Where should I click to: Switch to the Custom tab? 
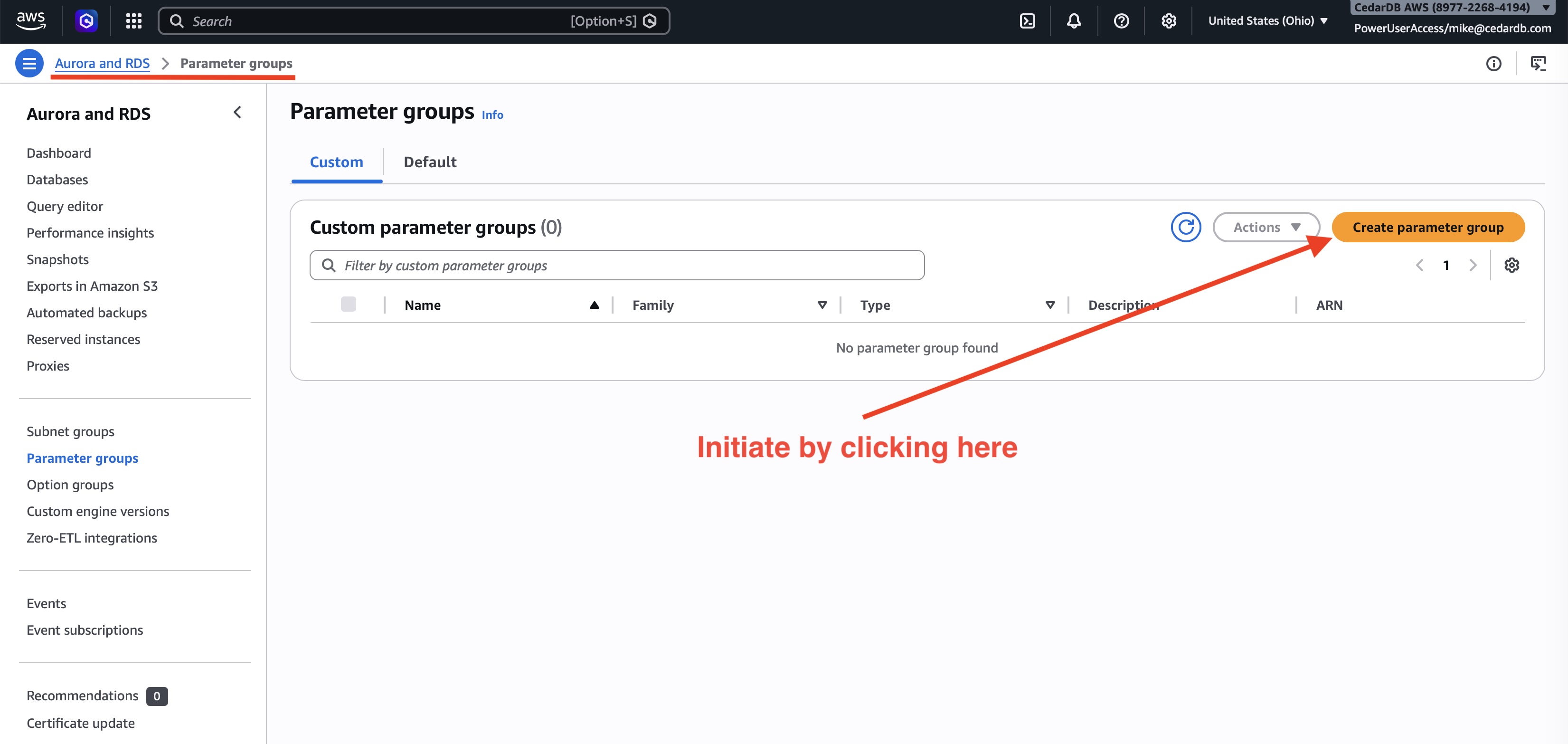point(336,162)
